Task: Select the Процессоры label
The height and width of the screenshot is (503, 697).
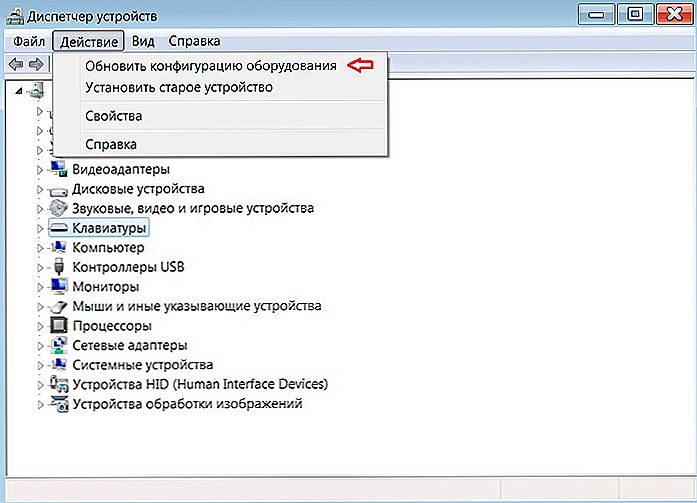Action: (x=112, y=326)
